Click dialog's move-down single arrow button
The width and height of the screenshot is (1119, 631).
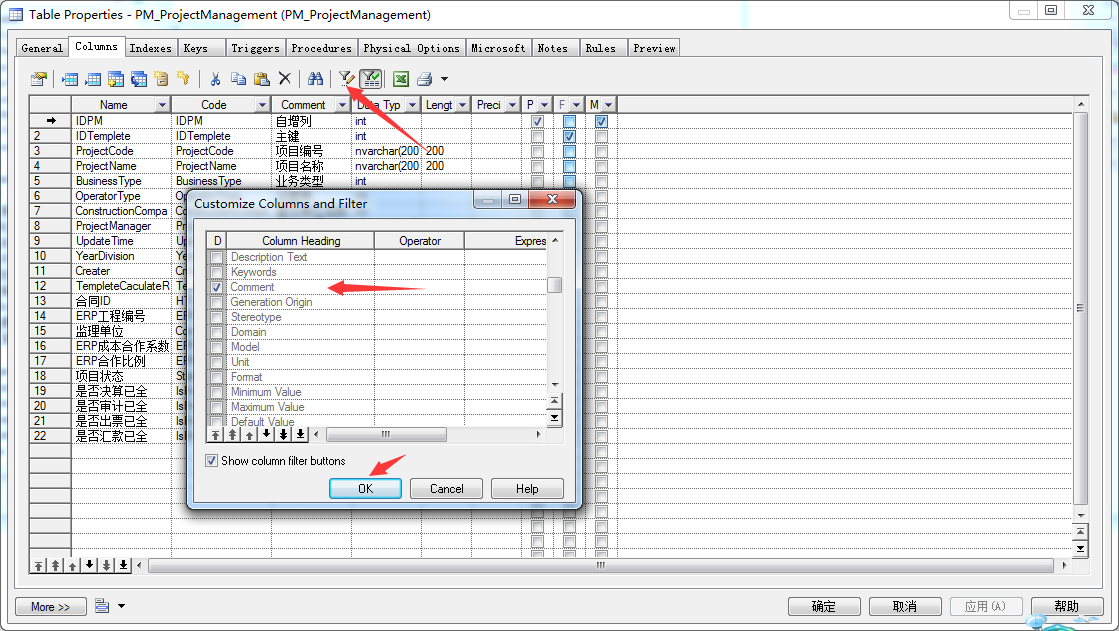coord(266,434)
